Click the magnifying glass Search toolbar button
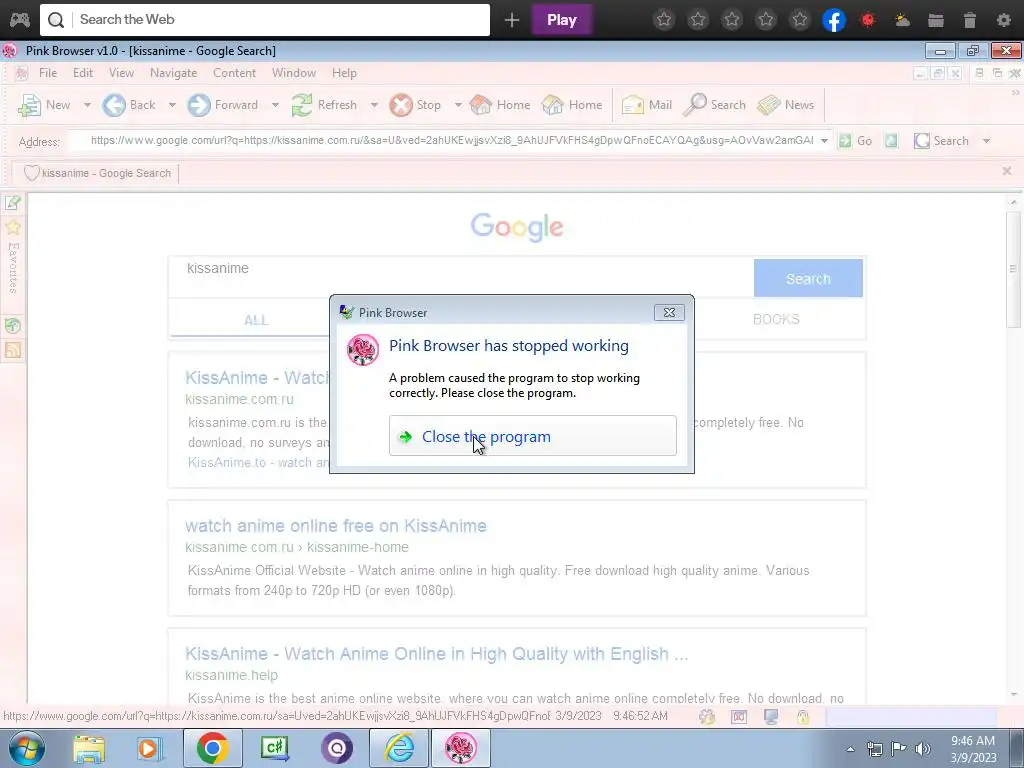 714,104
